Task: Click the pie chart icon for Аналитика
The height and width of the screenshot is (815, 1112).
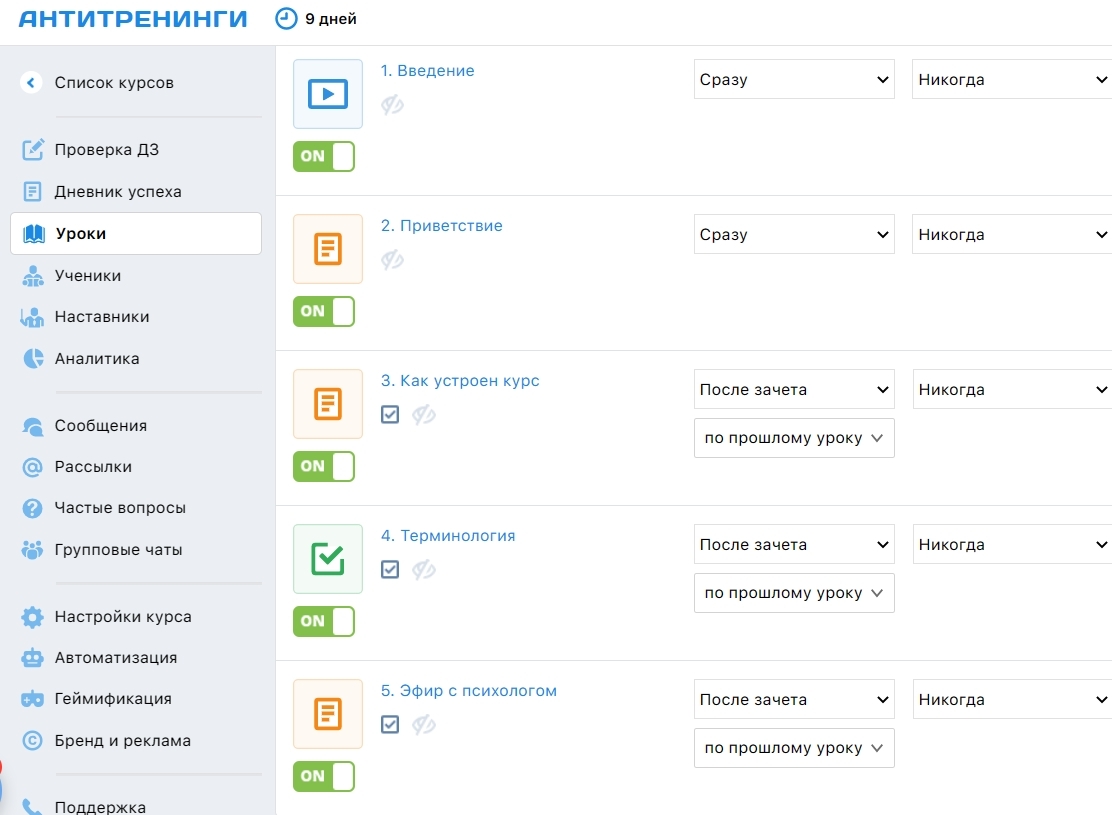Action: tap(33, 358)
